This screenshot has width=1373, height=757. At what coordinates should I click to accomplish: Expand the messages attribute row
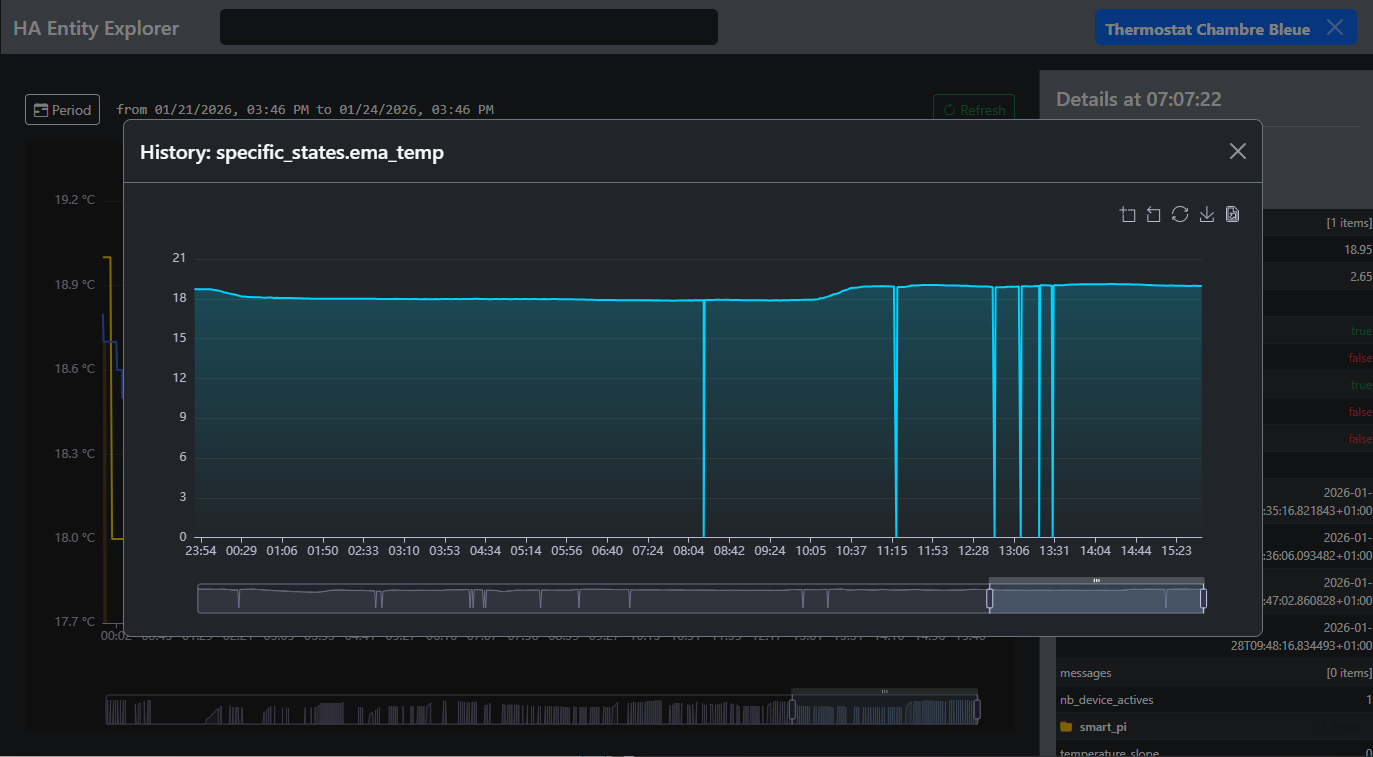[x=1085, y=673]
